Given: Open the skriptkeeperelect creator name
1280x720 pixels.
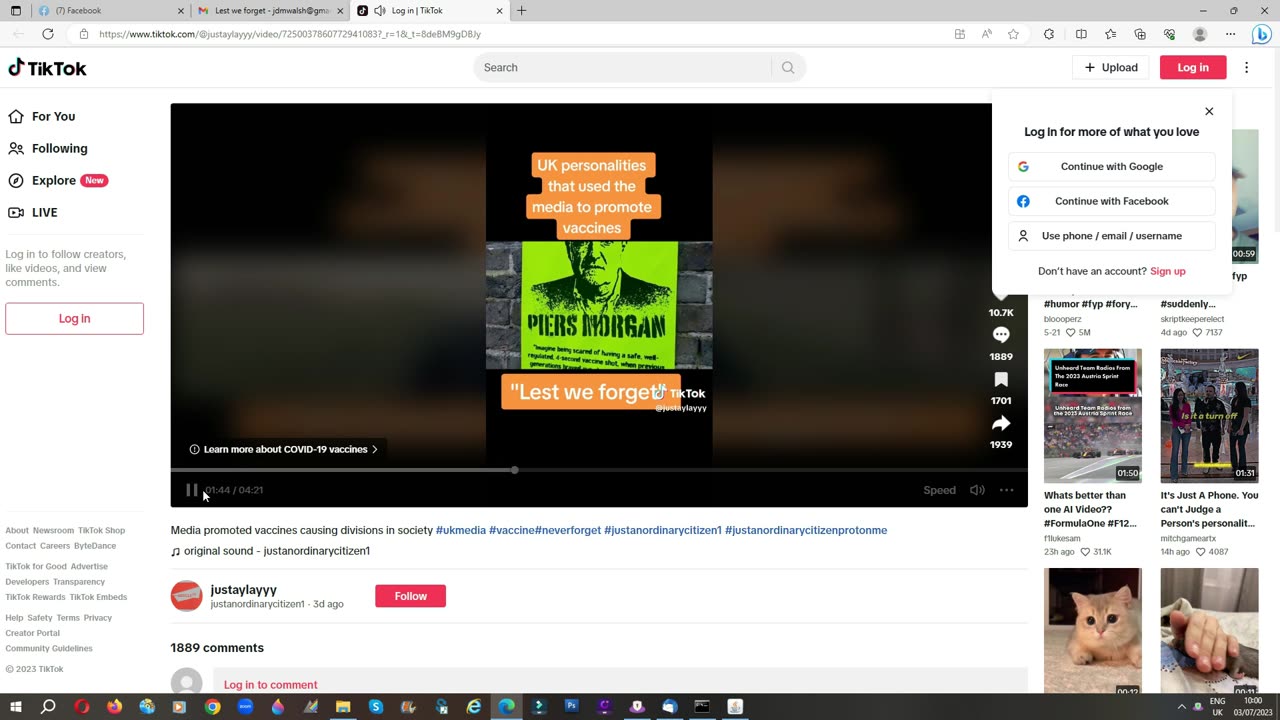Looking at the screenshot, I should click(1192, 319).
